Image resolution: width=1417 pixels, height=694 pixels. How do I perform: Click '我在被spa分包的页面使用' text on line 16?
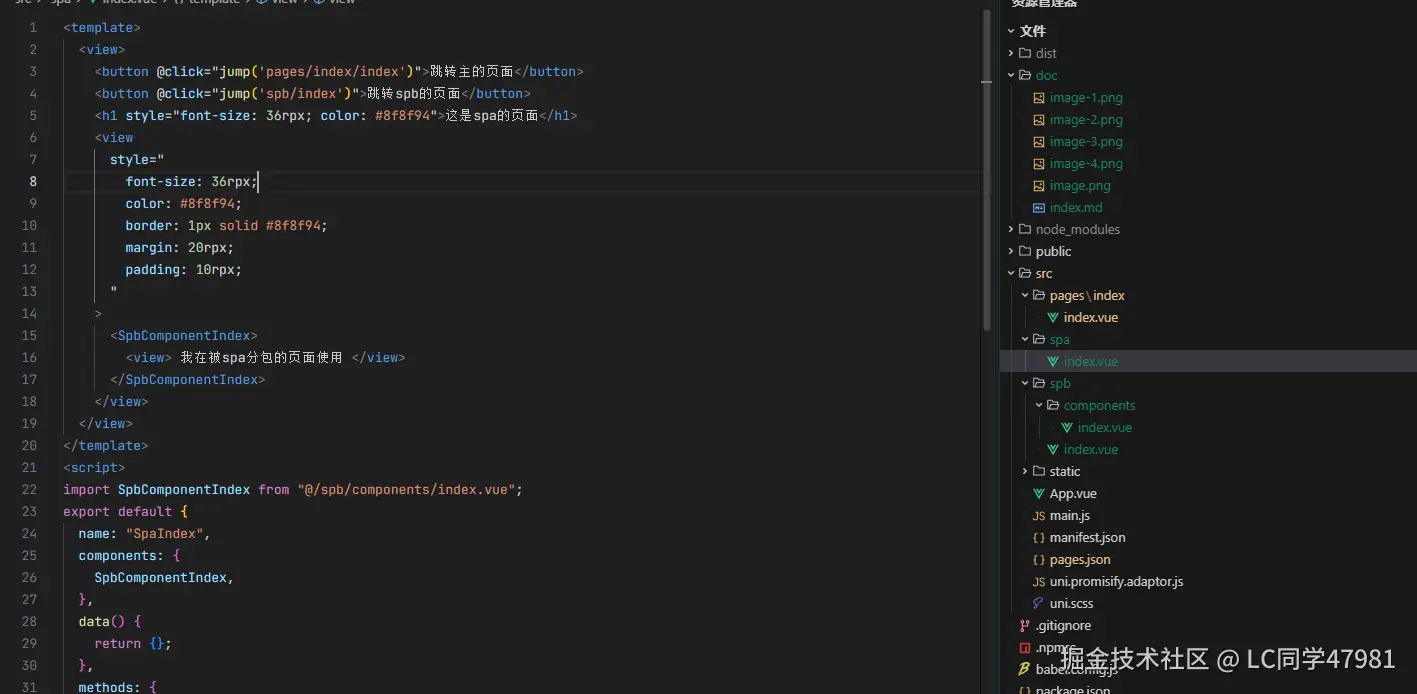tap(261, 357)
